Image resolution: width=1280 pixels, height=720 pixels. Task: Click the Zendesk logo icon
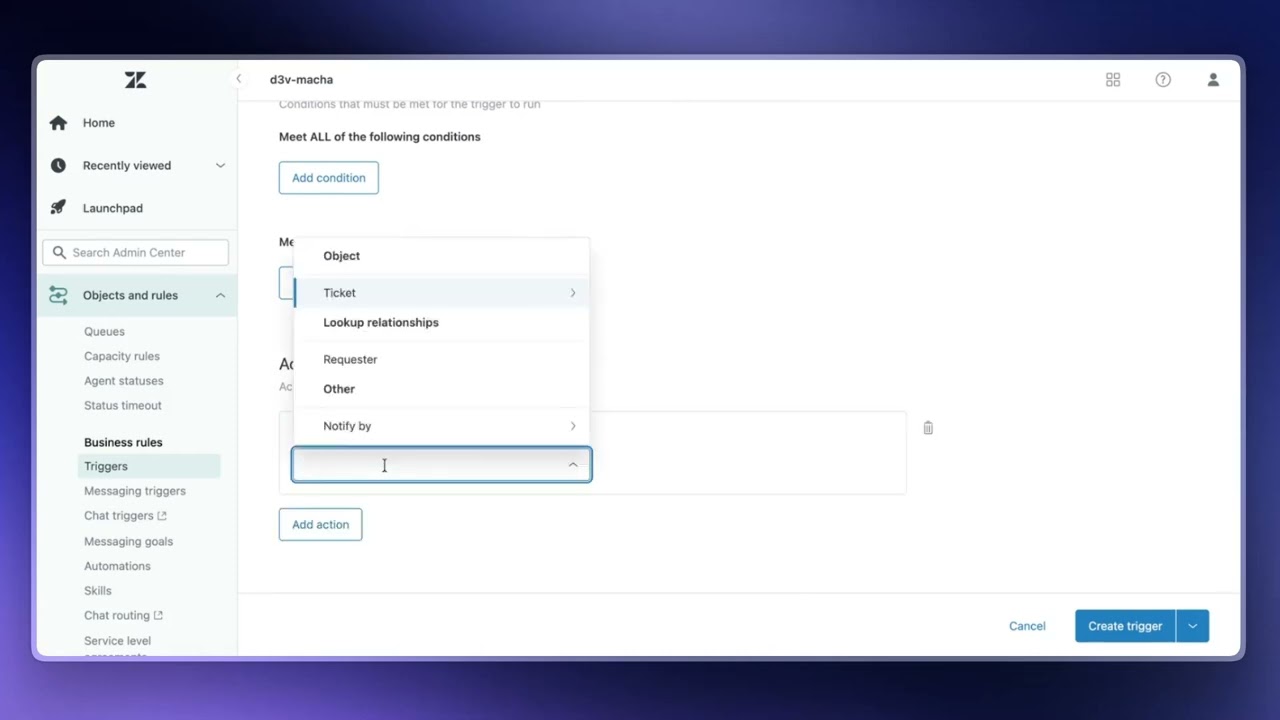136,80
